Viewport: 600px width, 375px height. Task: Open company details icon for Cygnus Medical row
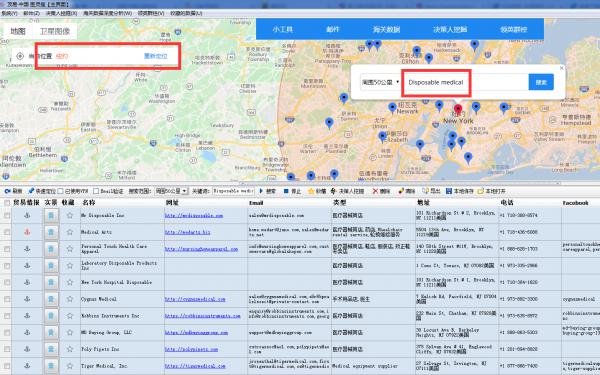pyautogui.click(x=51, y=299)
